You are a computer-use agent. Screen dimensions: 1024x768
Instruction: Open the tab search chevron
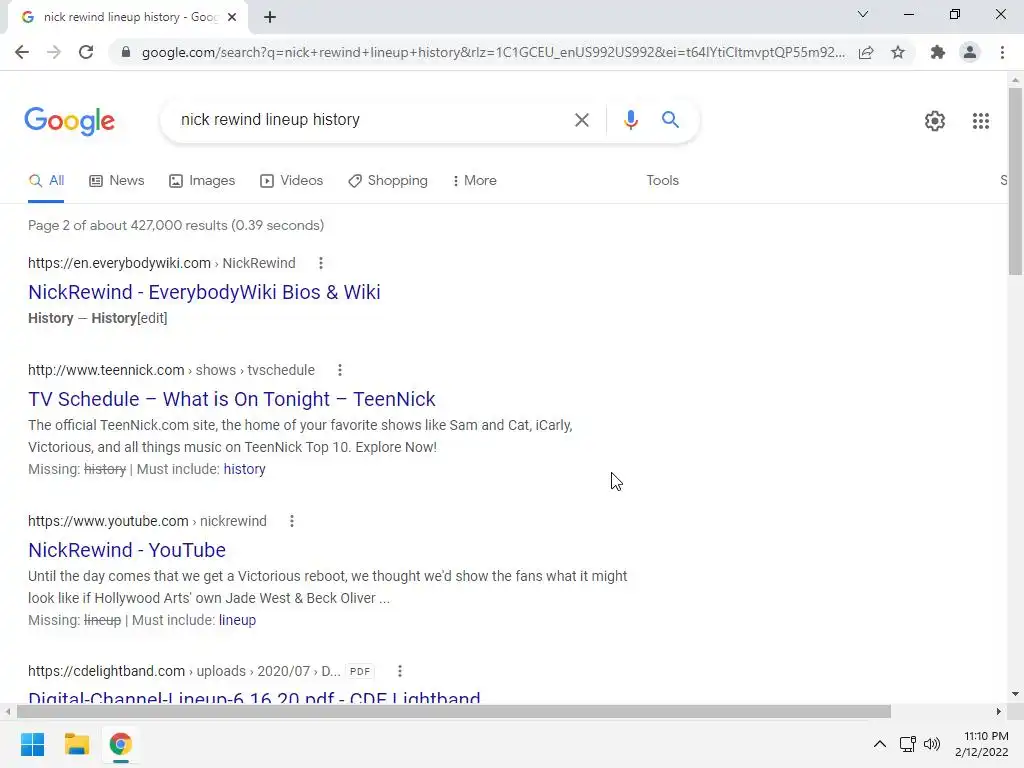(x=863, y=14)
